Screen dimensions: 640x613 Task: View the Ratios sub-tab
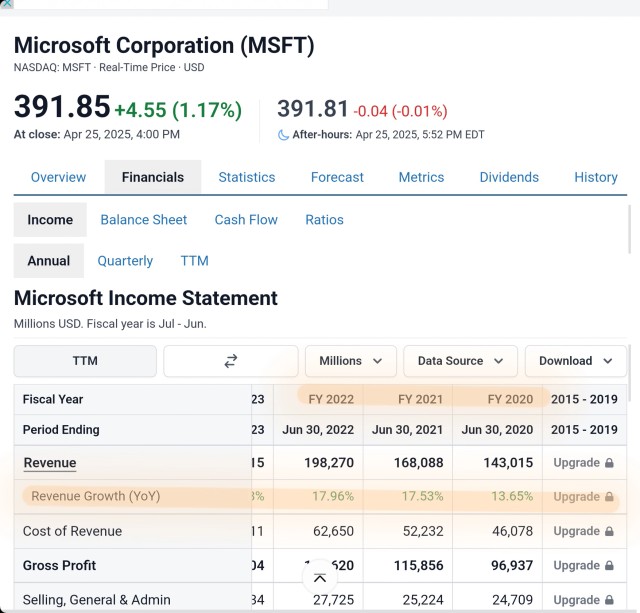[x=324, y=220]
